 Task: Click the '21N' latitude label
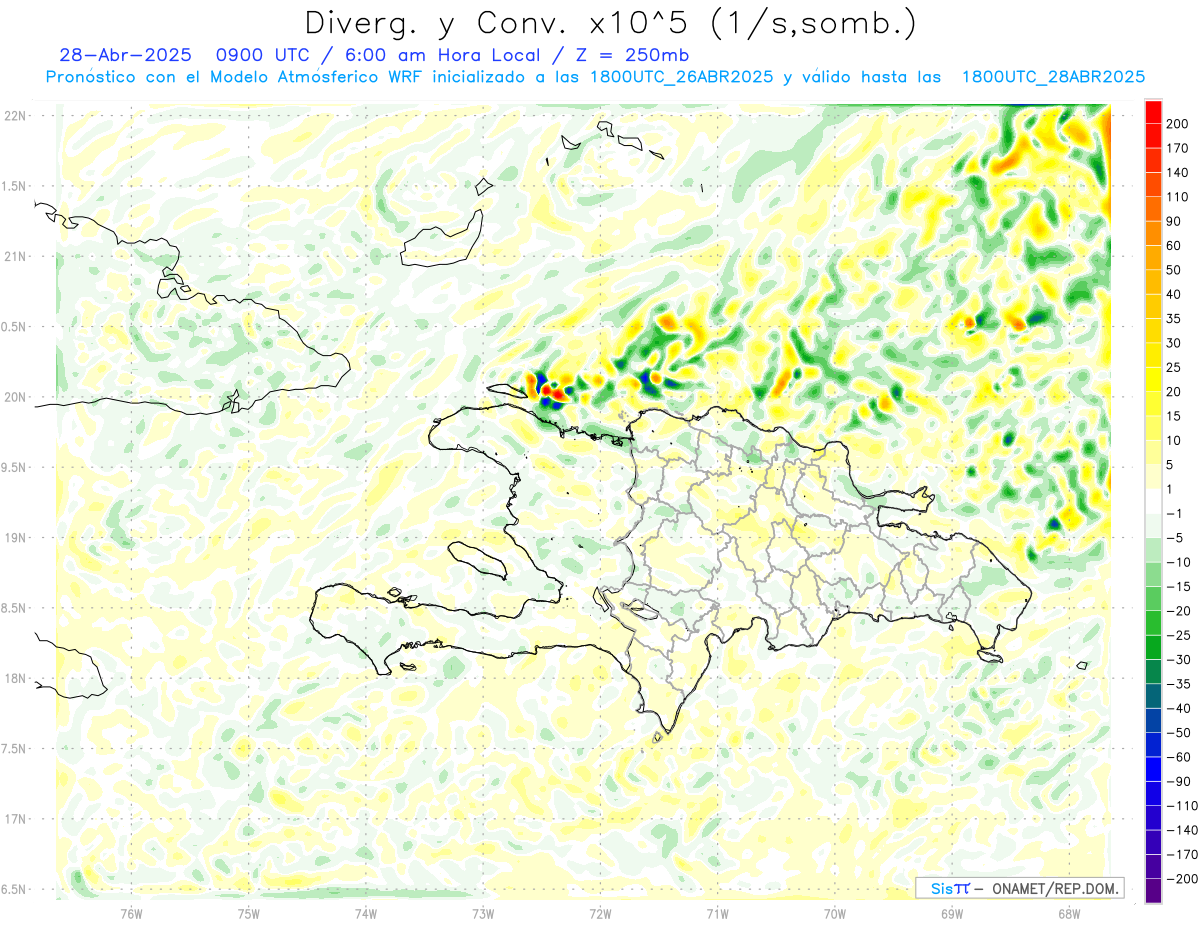click(x=15, y=256)
